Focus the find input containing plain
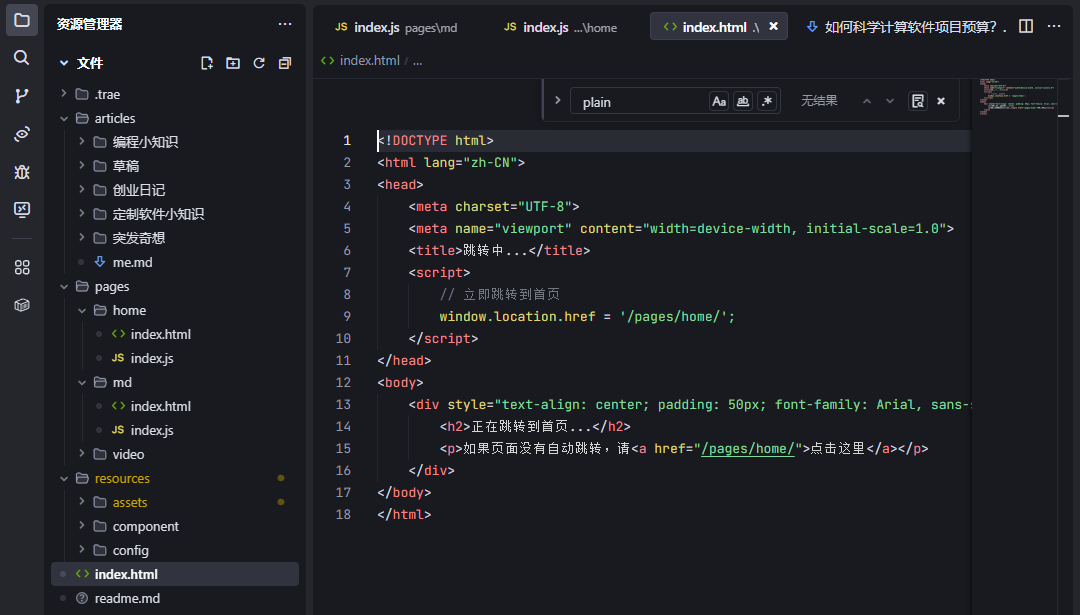This screenshot has height=615, width=1080. [x=642, y=101]
